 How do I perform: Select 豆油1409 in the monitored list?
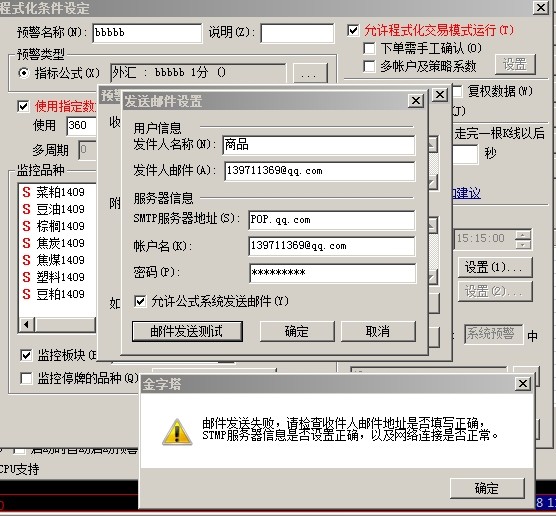point(60,210)
